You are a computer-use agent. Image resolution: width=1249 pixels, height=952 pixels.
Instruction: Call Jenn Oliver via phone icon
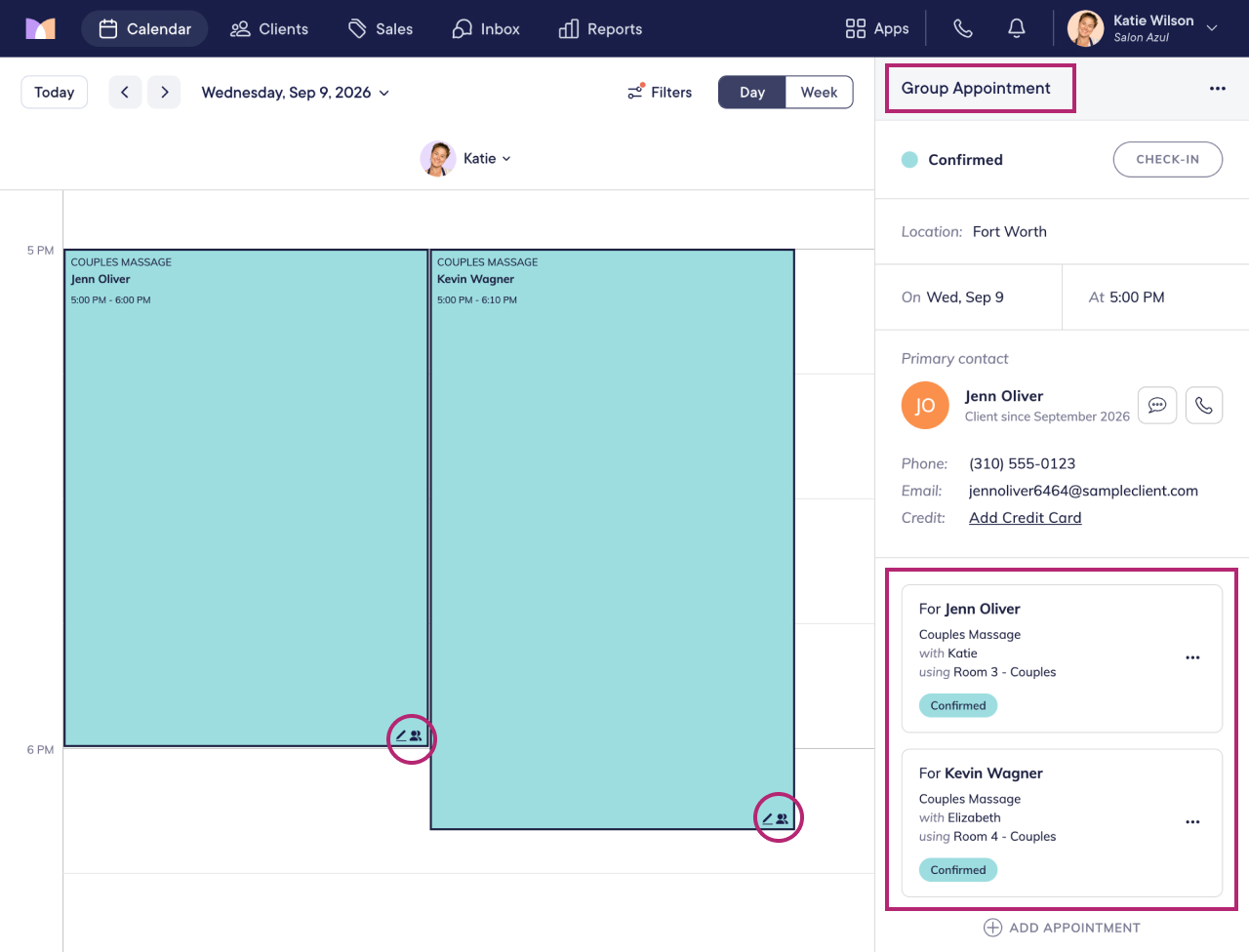point(1204,405)
